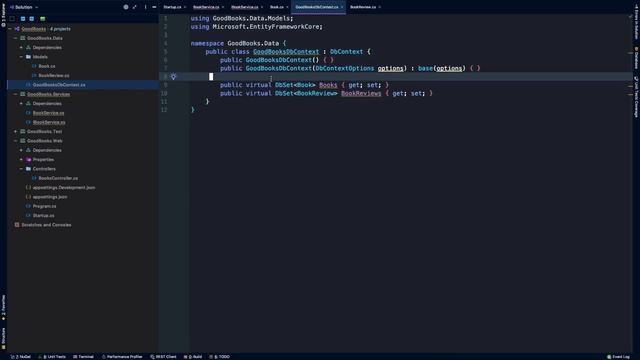The width and height of the screenshot is (640, 360).
Task: Toggle the Explorer side tab
Action: [3, 16]
